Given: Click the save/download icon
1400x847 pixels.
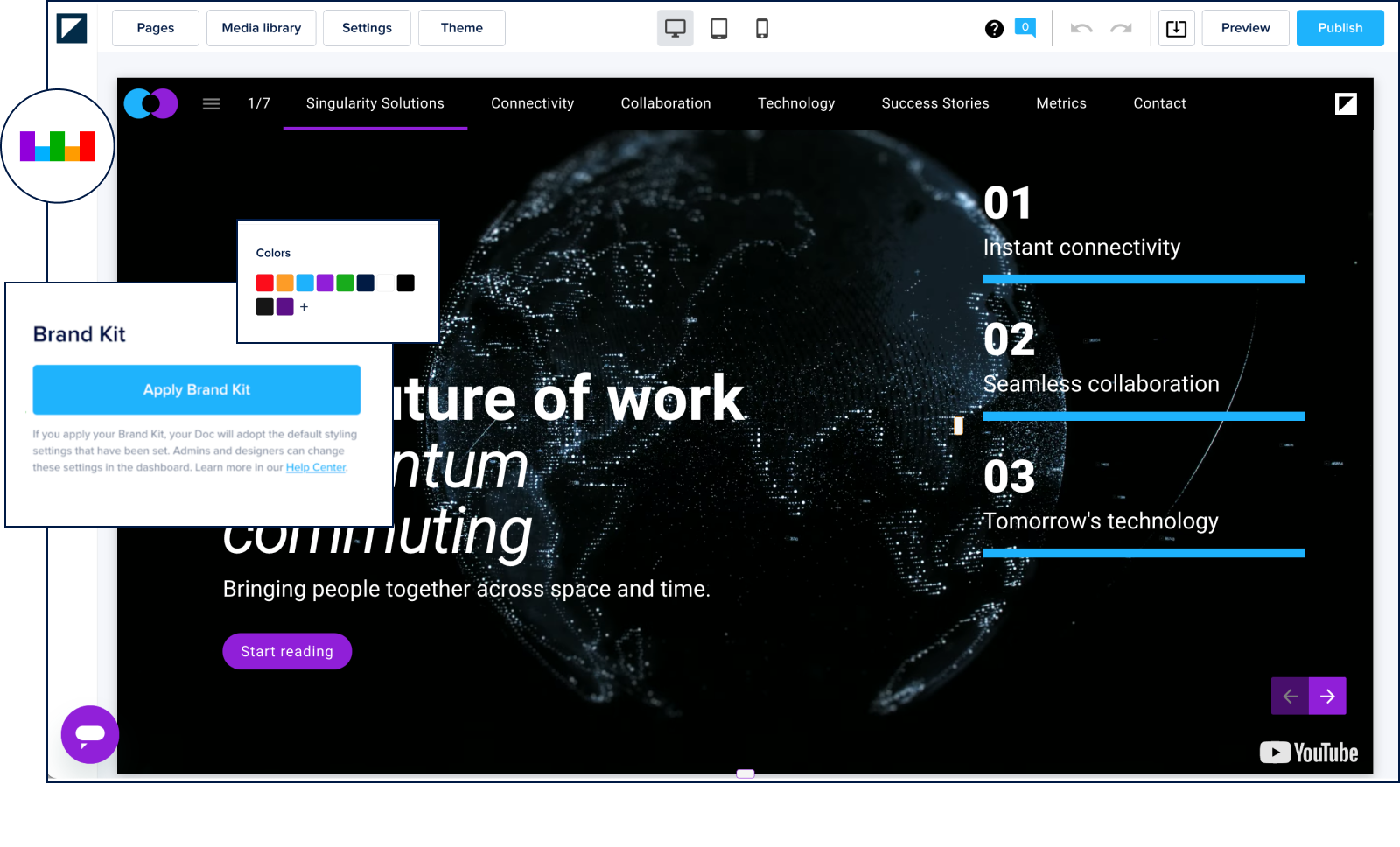Looking at the screenshot, I should [x=1176, y=29].
